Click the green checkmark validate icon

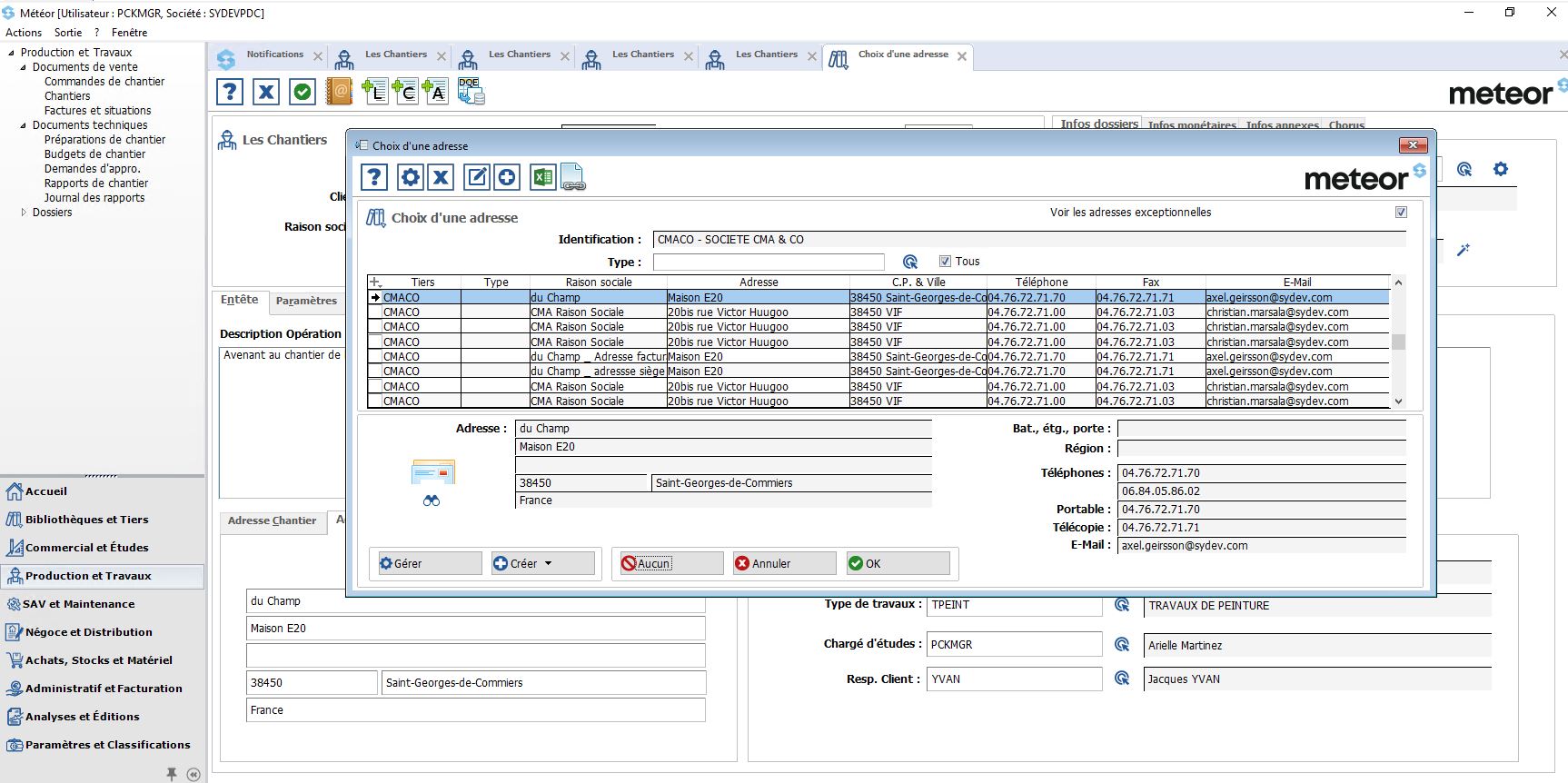click(303, 92)
